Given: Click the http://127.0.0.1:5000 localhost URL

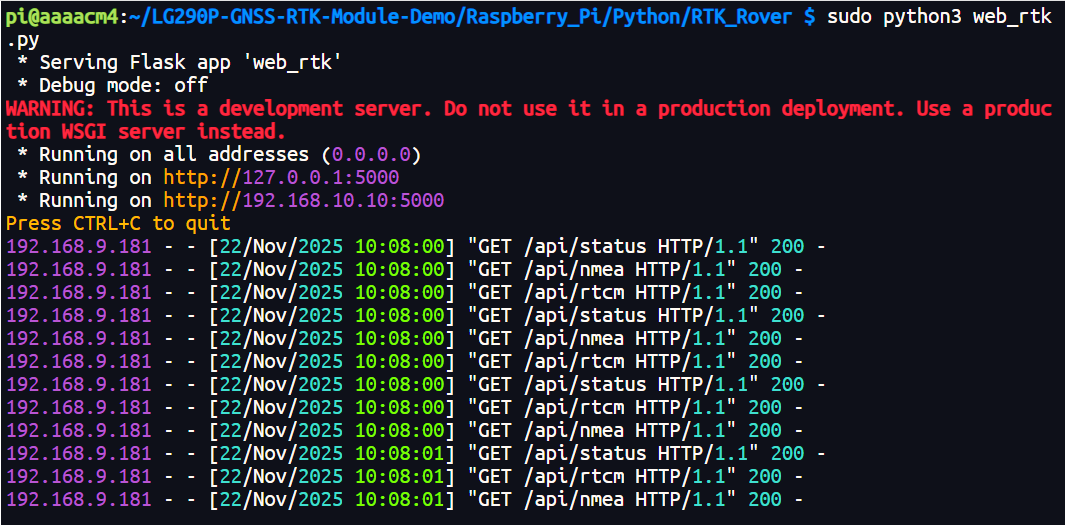Looking at the screenshot, I should point(281,178).
